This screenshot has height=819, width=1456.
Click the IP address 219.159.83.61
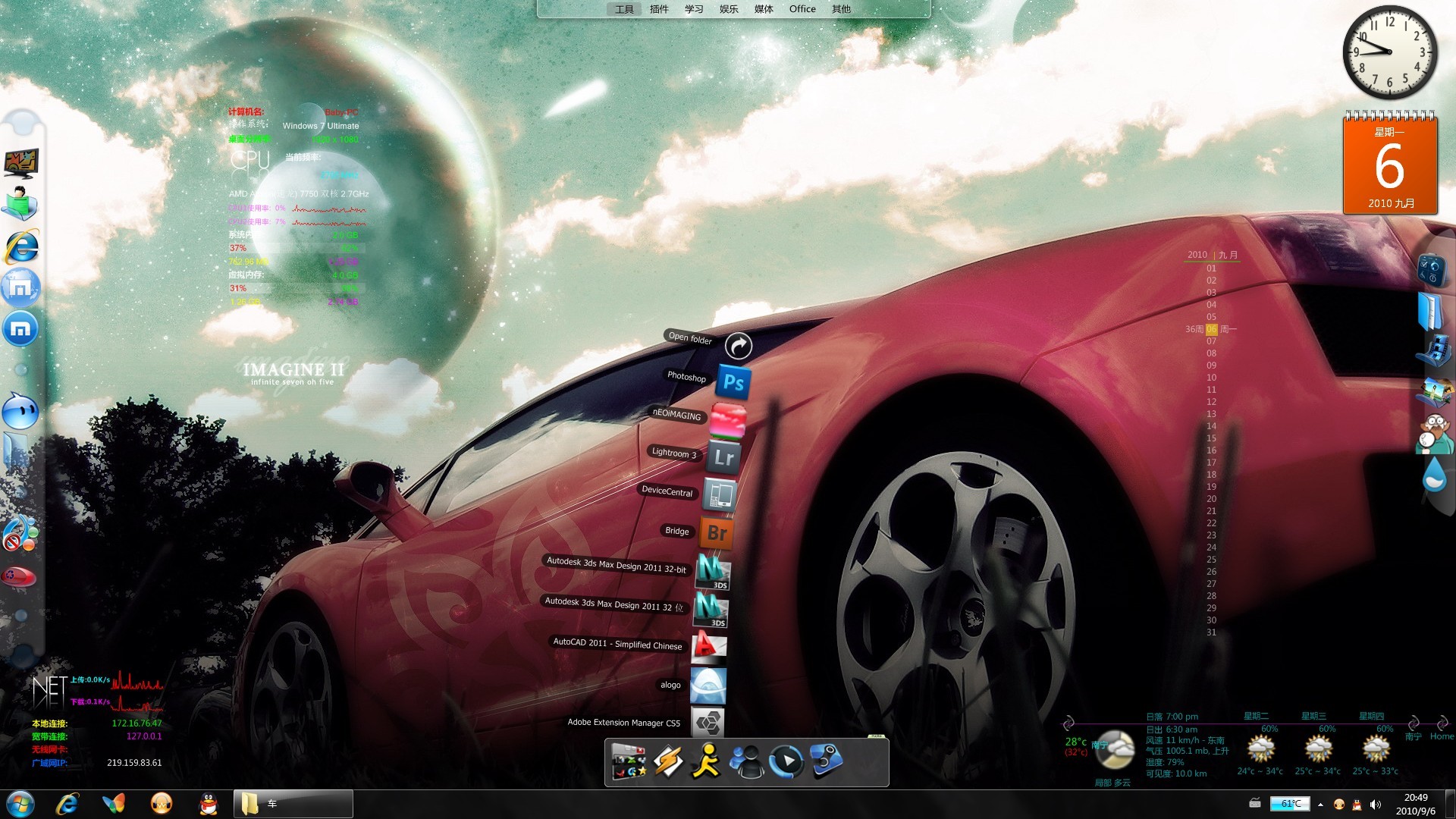(134, 763)
